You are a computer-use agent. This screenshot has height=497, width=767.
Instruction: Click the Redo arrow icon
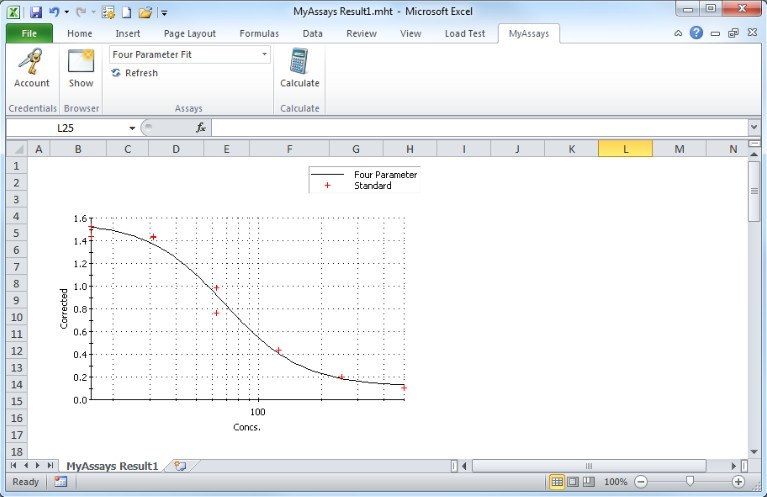point(80,12)
